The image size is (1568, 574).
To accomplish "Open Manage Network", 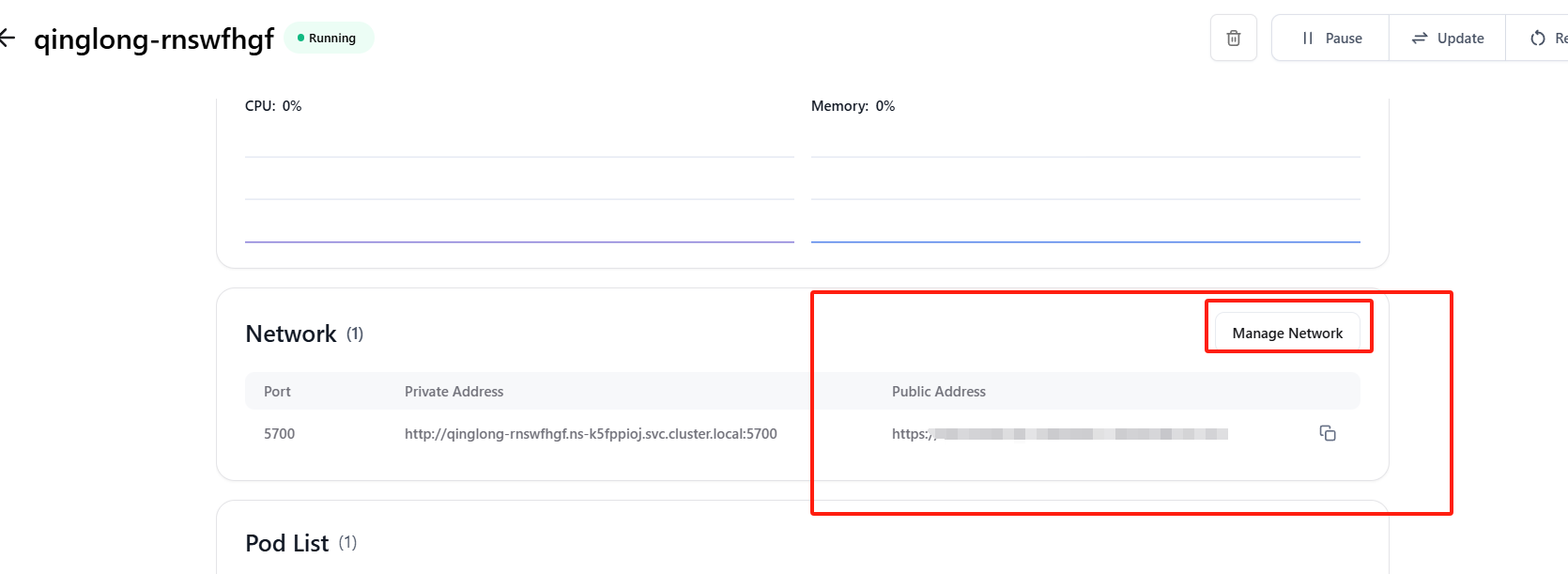I will 1287,334.
